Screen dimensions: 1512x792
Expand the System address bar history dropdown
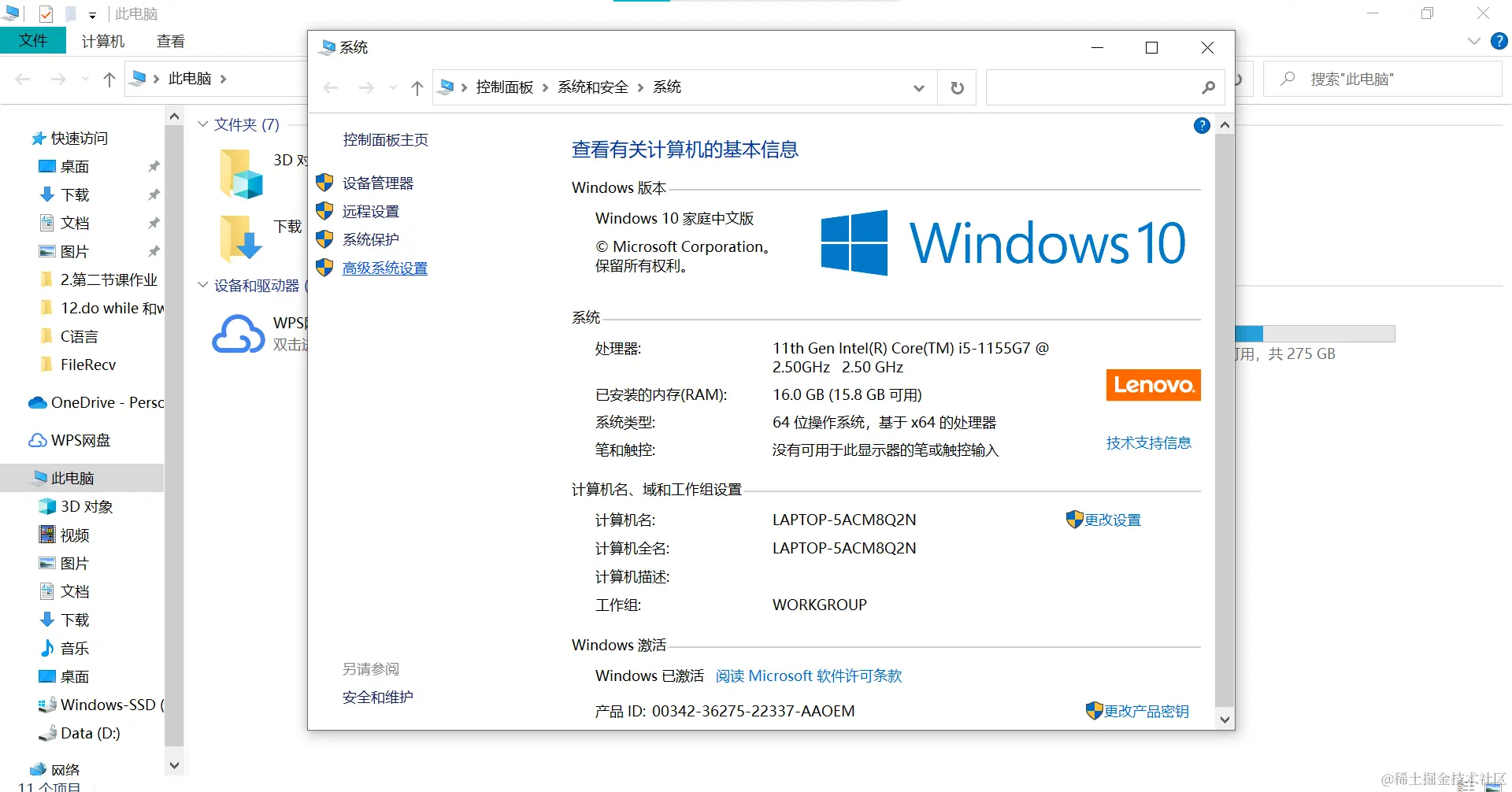pyautogui.click(x=918, y=87)
